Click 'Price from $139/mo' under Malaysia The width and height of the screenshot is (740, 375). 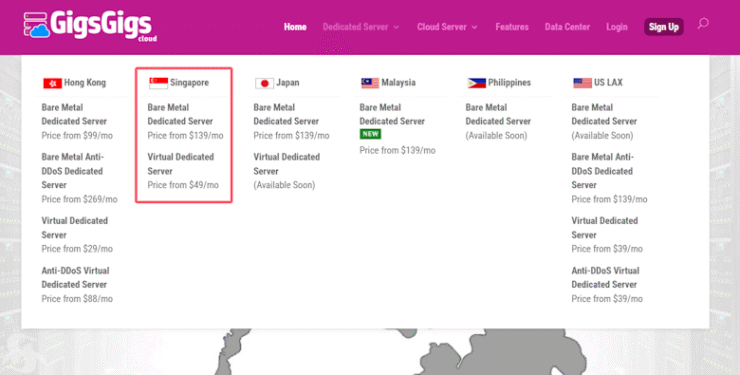tap(397, 150)
